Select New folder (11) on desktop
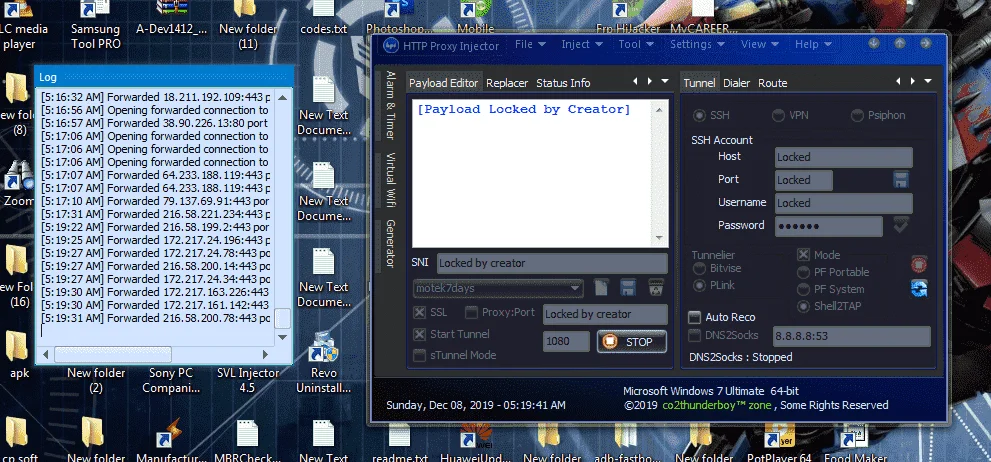 [x=248, y=25]
